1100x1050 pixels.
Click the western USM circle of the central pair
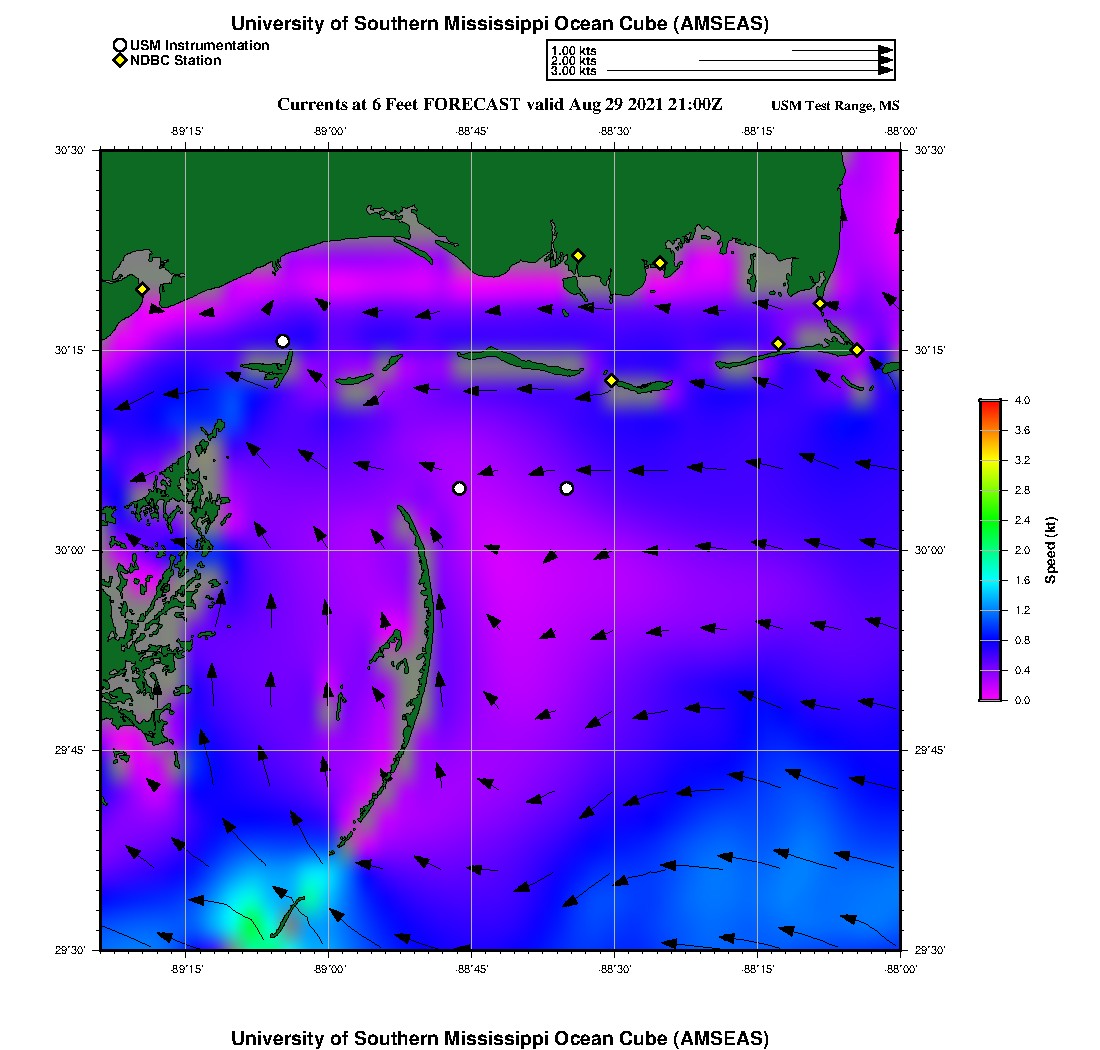pos(459,488)
